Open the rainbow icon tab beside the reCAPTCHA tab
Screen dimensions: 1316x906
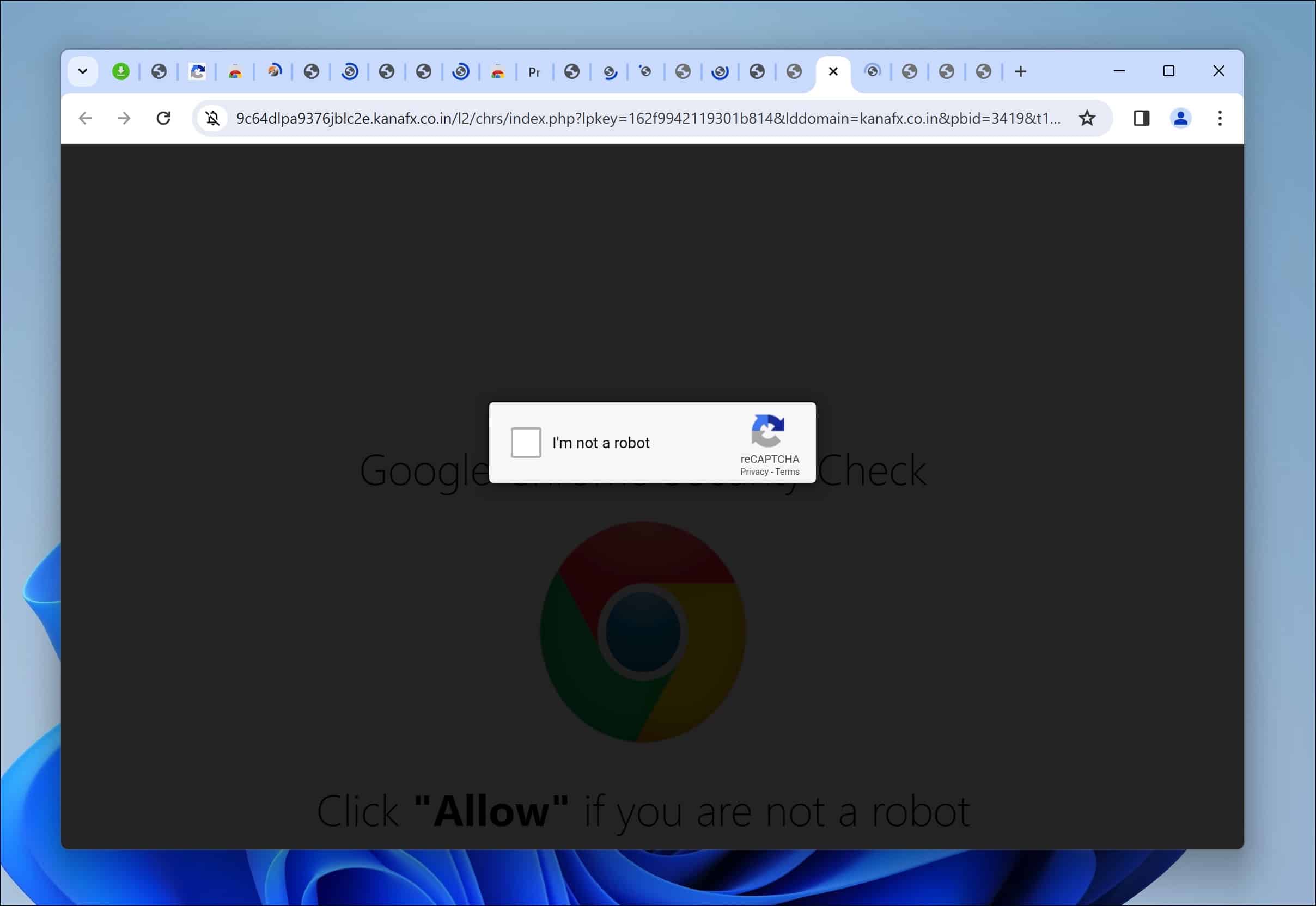click(x=235, y=71)
